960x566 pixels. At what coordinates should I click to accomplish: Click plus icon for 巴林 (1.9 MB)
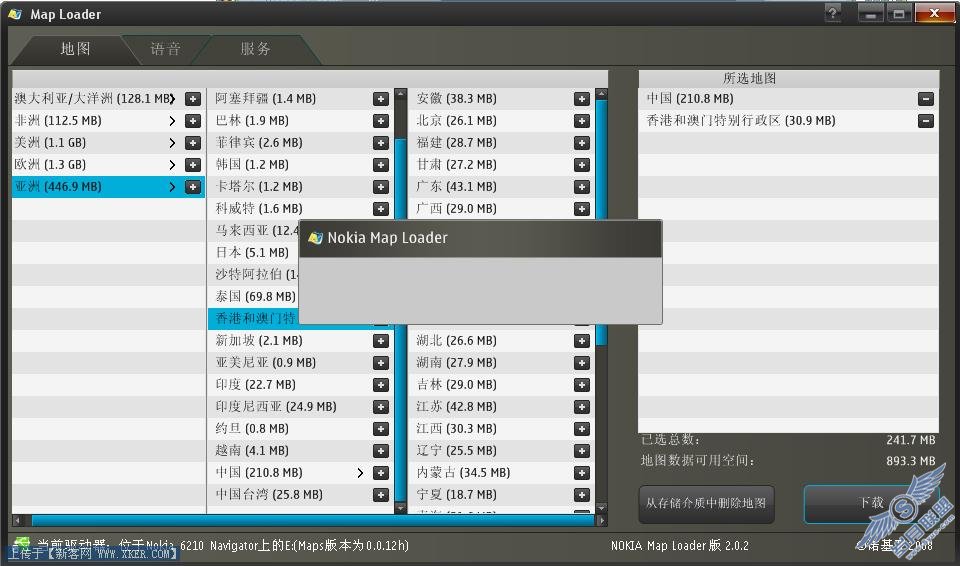pos(381,121)
